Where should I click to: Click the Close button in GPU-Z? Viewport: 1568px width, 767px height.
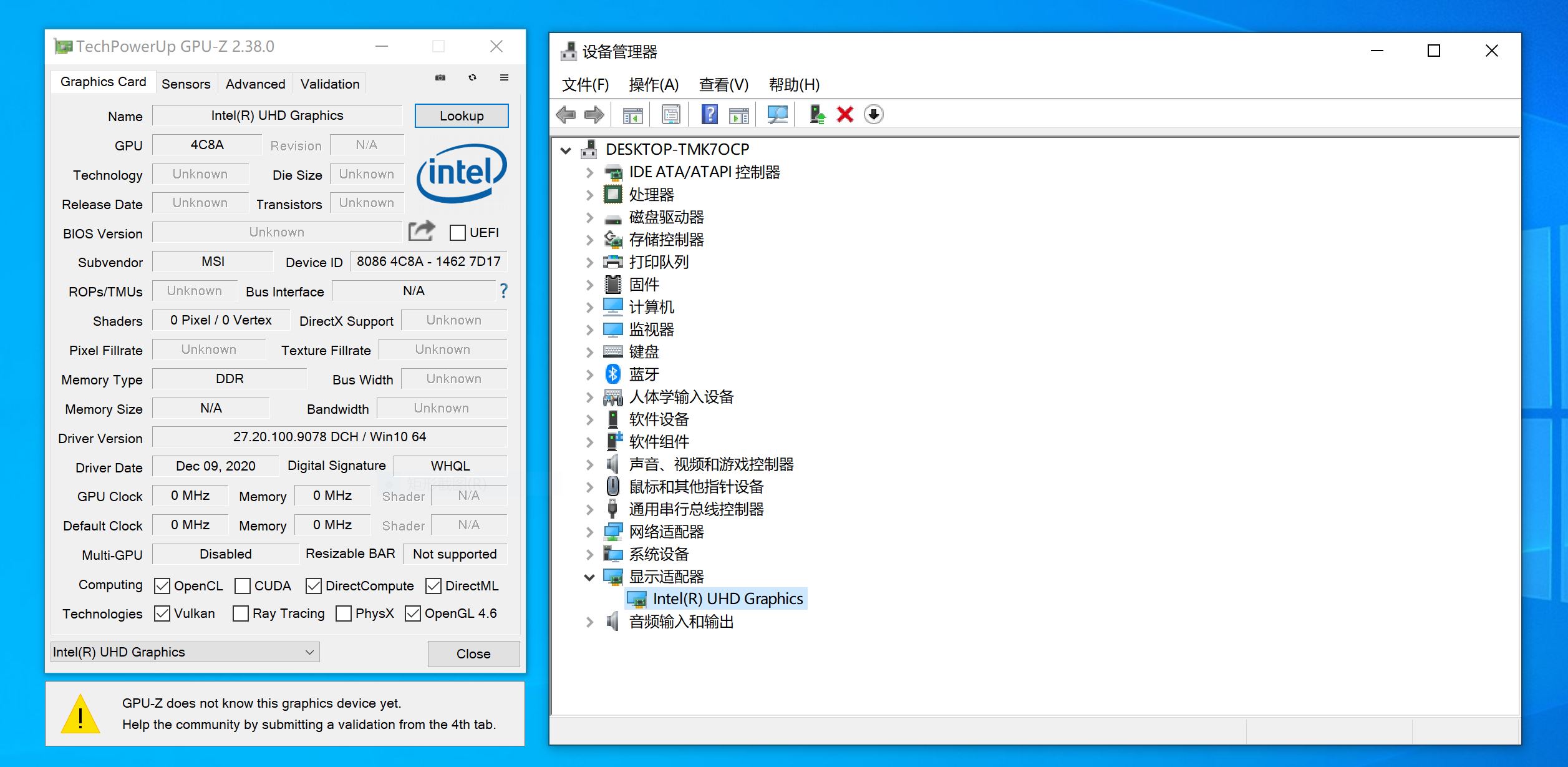pyautogui.click(x=473, y=653)
